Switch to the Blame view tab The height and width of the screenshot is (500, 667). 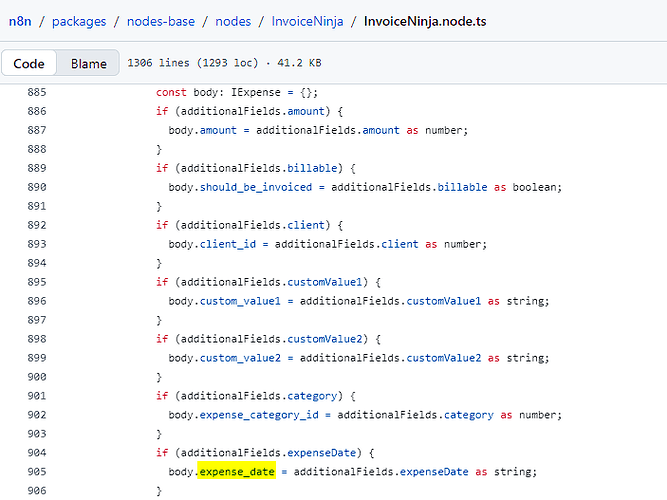click(x=88, y=64)
